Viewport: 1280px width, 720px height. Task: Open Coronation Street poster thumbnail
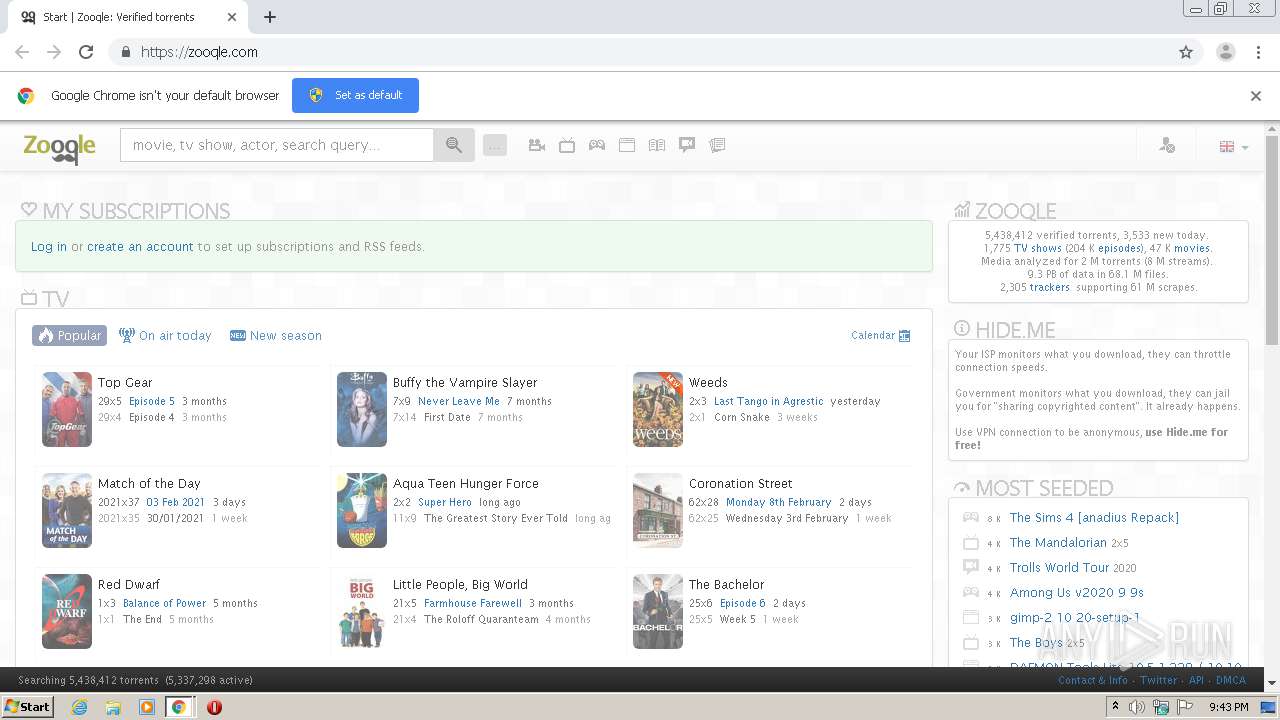[658, 510]
